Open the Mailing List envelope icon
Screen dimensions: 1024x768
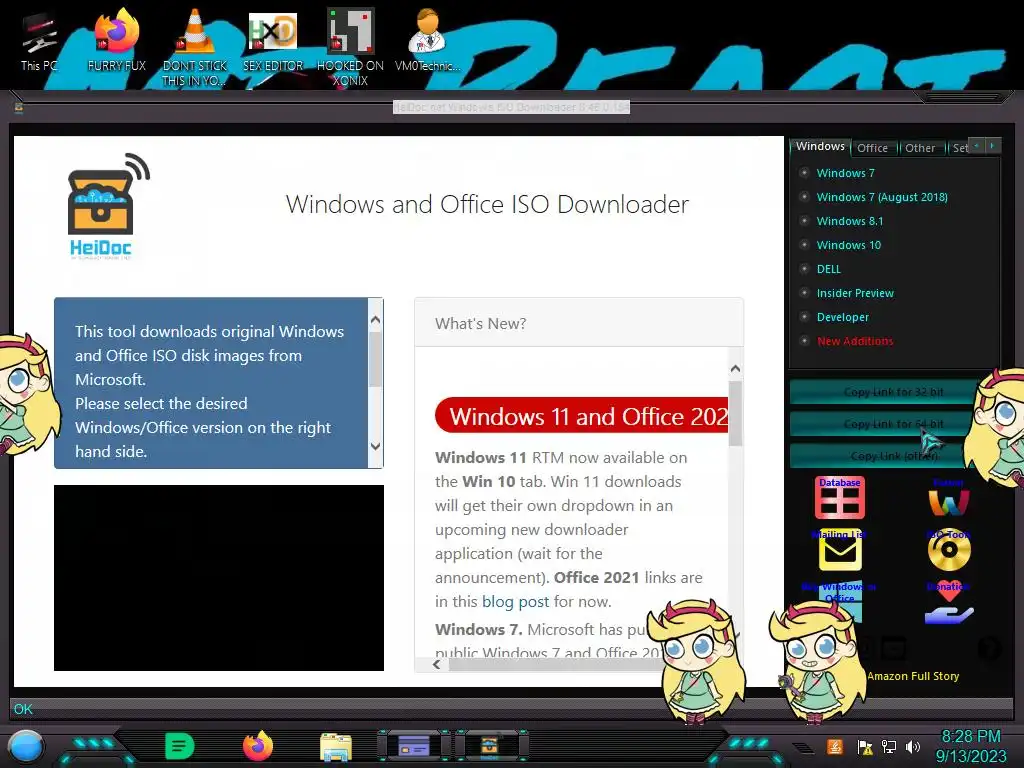(x=840, y=550)
